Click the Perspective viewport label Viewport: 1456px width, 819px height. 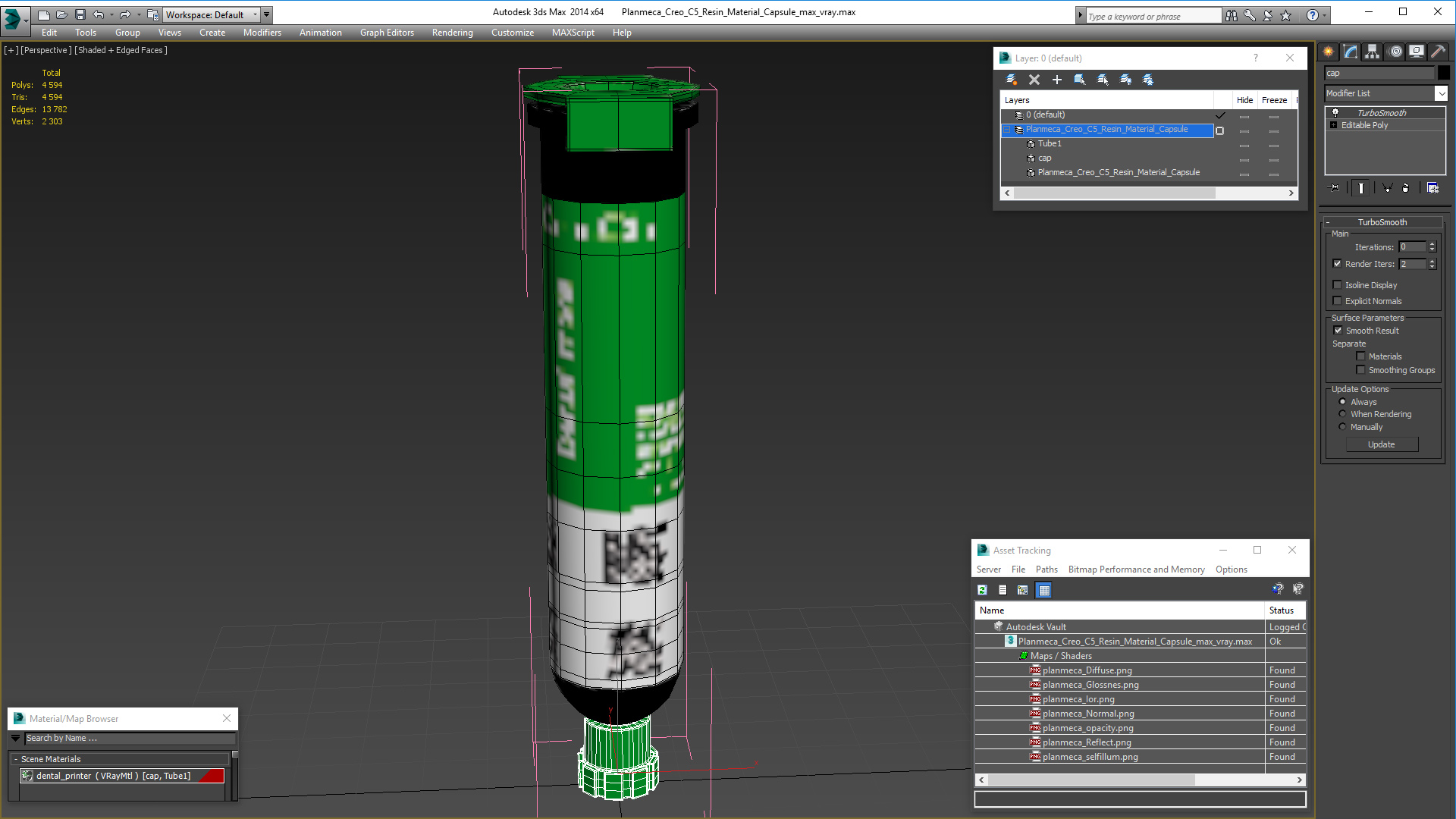[x=46, y=50]
